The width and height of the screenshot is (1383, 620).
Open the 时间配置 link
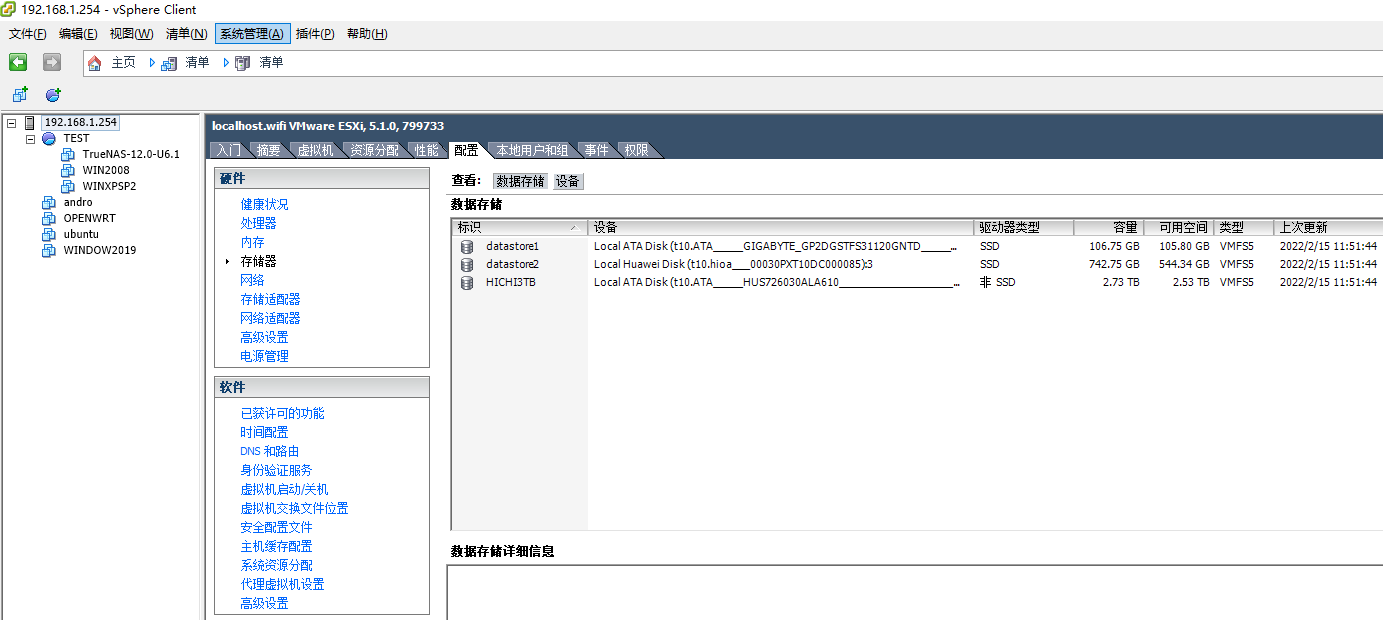pos(264,432)
